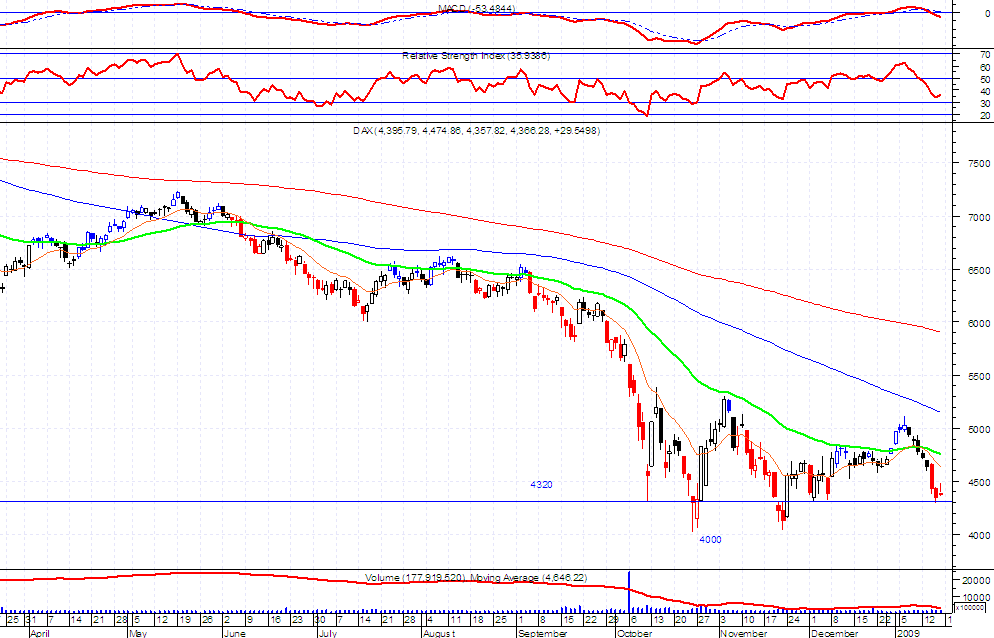This screenshot has width=994, height=638.
Task: Click the 10000 volume axis label
Action: point(979,597)
